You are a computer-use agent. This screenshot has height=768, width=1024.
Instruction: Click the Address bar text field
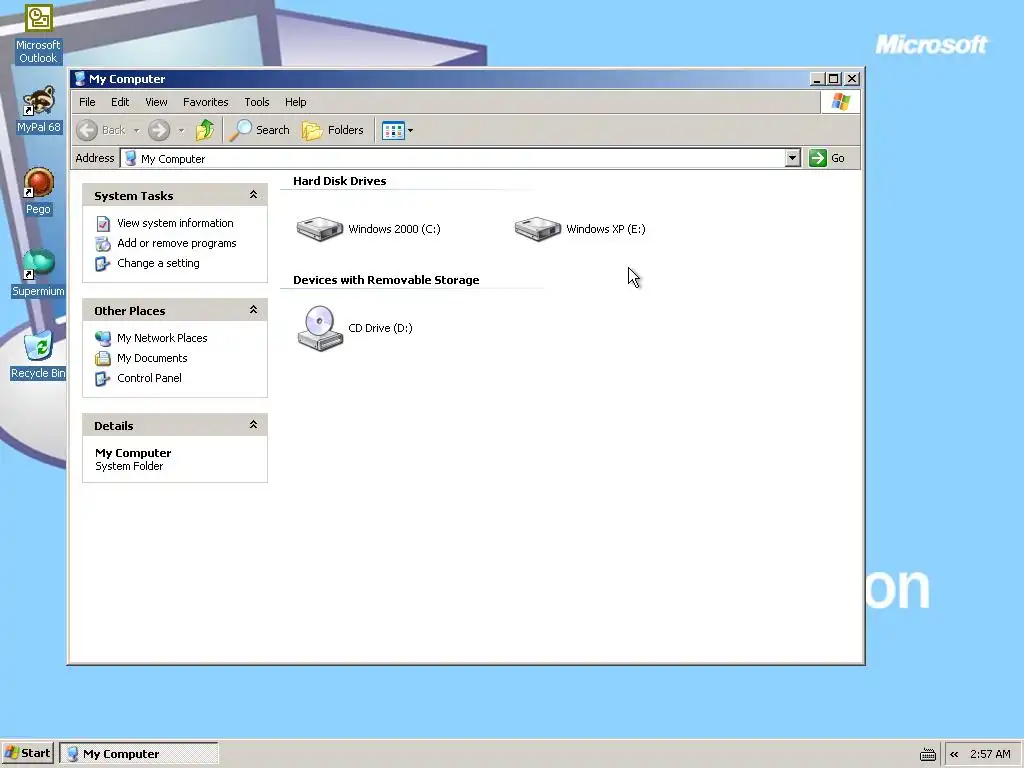460,159
